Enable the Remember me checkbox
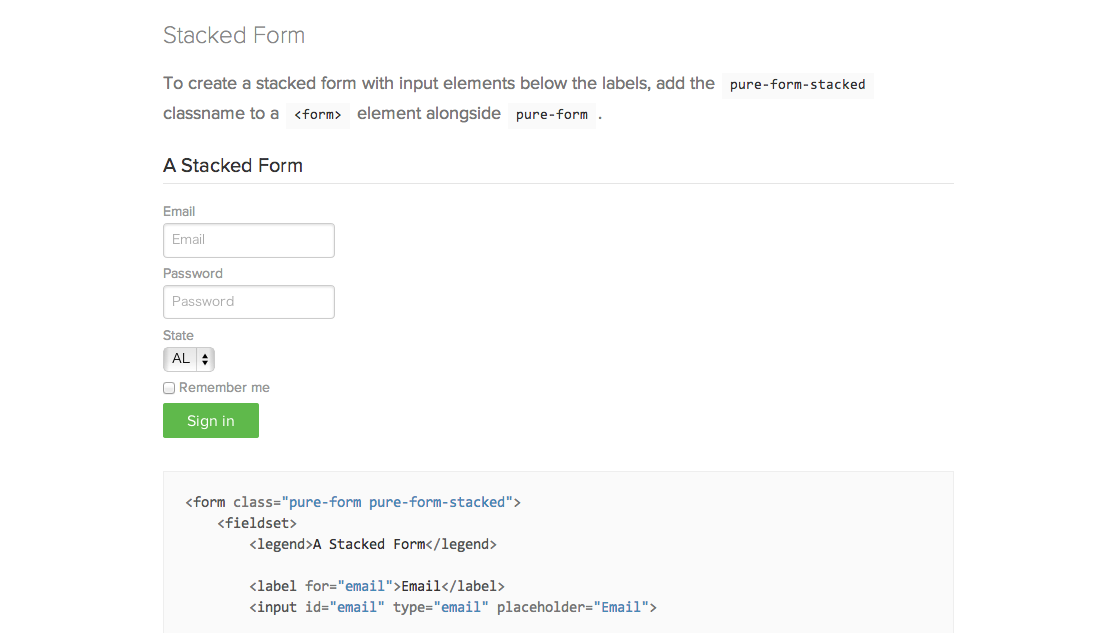1114x633 pixels. point(169,388)
